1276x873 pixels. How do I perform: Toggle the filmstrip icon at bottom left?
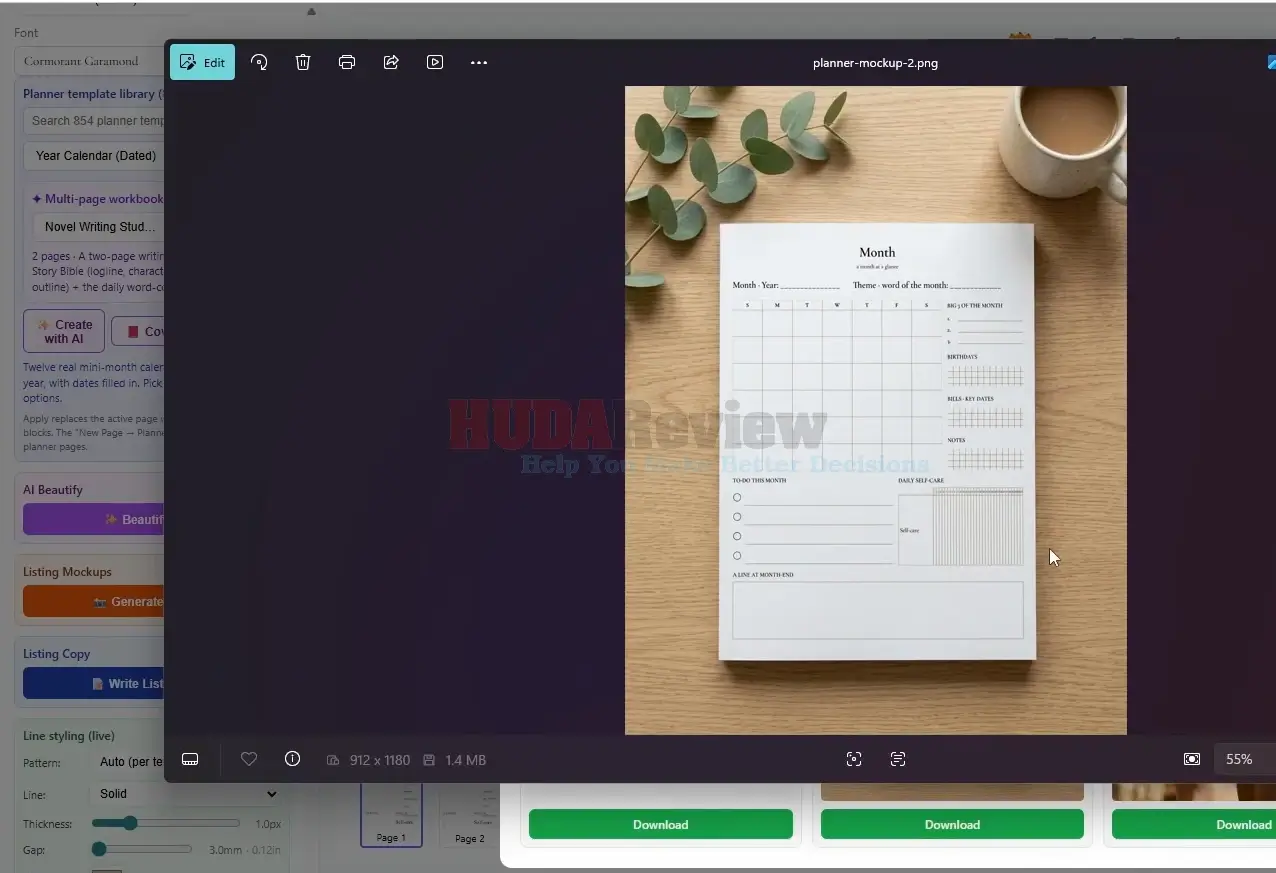click(x=190, y=759)
